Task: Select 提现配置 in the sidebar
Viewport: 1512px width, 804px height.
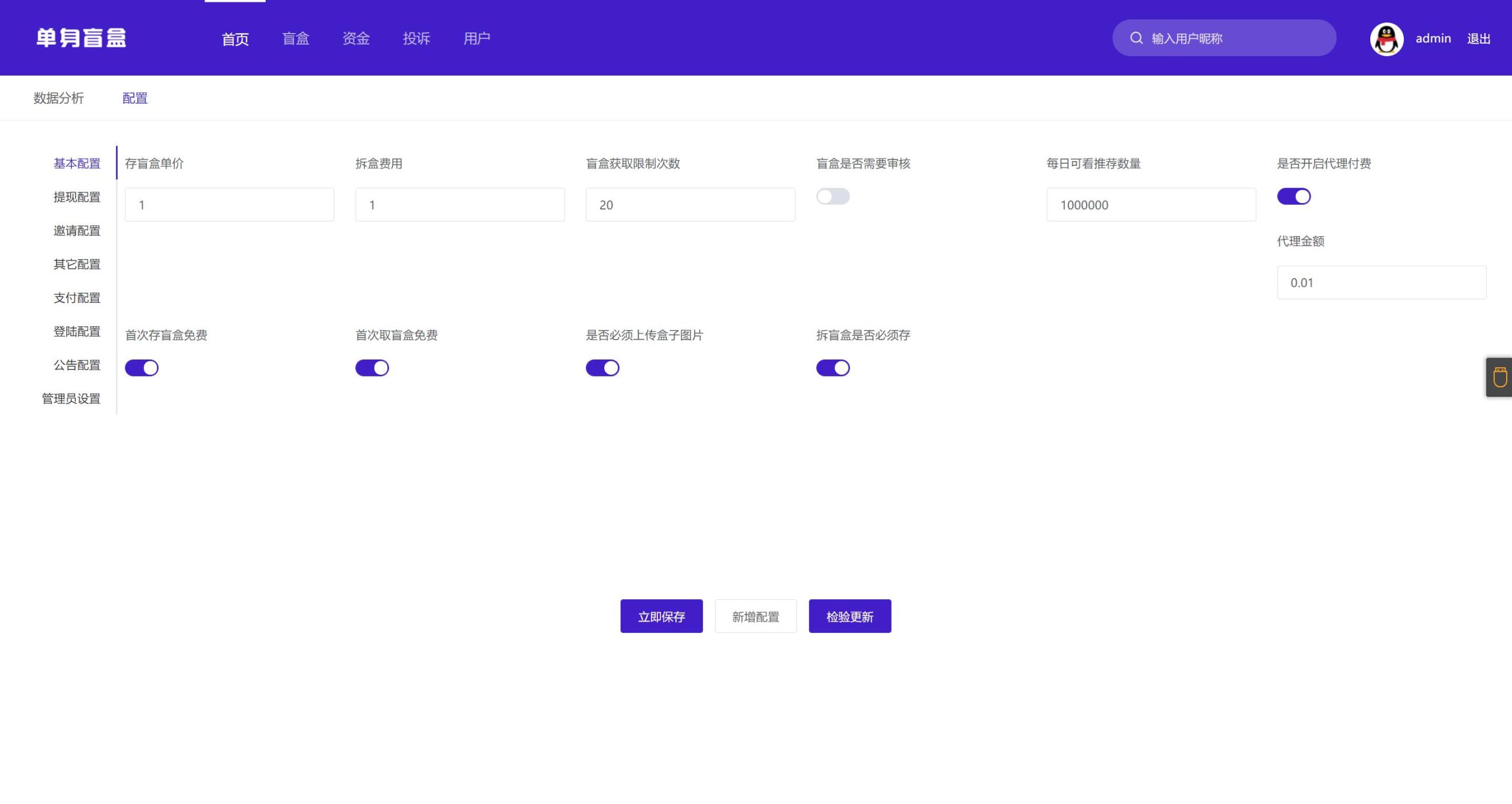Action: (x=77, y=197)
